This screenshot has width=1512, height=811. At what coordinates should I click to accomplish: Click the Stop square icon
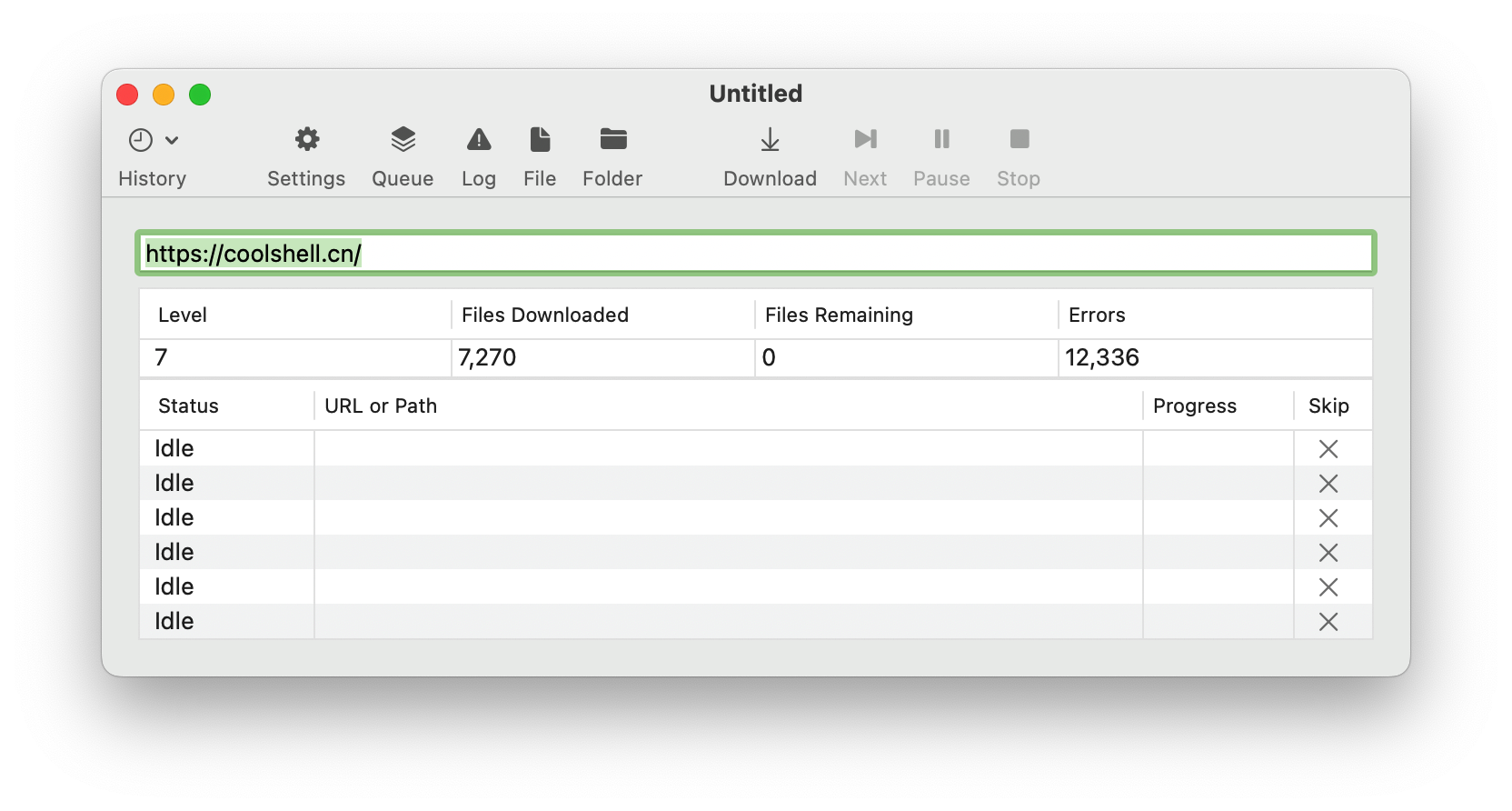pyautogui.click(x=1020, y=139)
